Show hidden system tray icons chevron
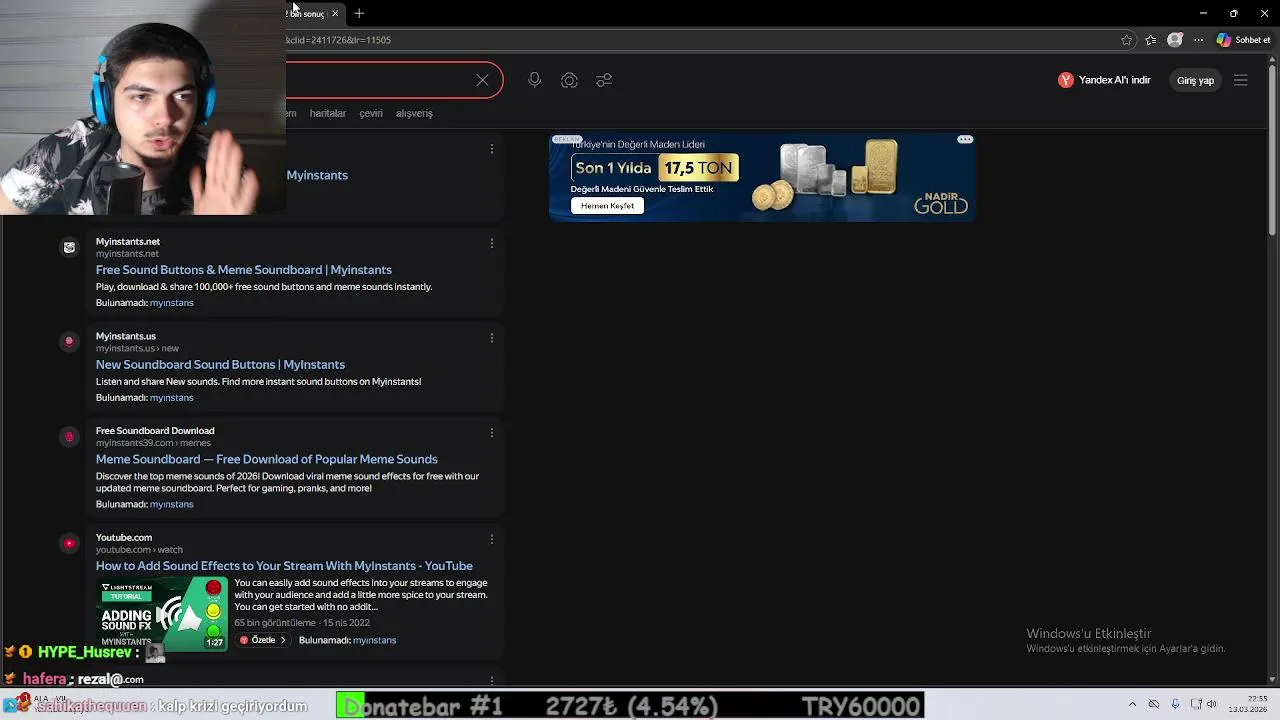This screenshot has width=1280, height=720. pos(1132,704)
